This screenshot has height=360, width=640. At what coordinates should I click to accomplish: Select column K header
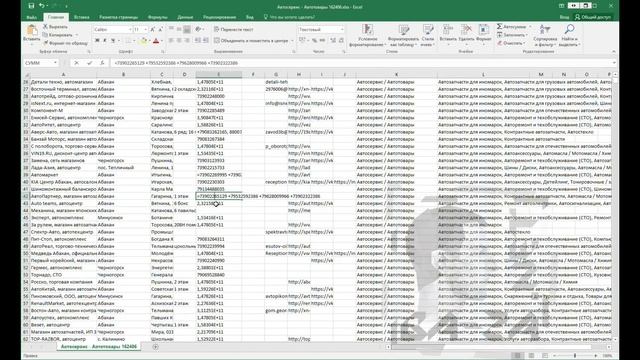click(x=396, y=74)
